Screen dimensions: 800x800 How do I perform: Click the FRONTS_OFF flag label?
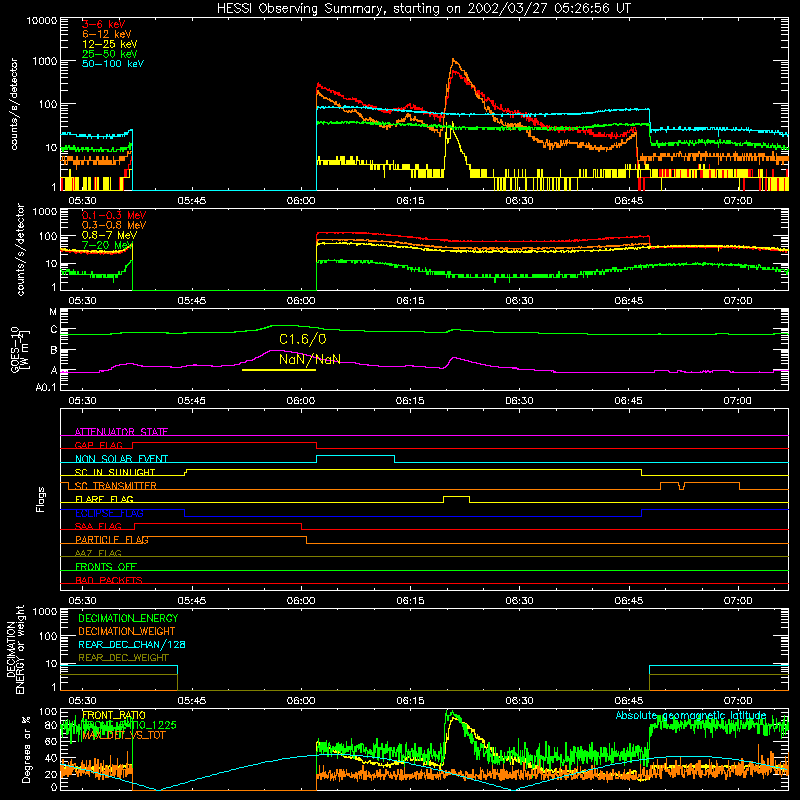click(106, 566)
